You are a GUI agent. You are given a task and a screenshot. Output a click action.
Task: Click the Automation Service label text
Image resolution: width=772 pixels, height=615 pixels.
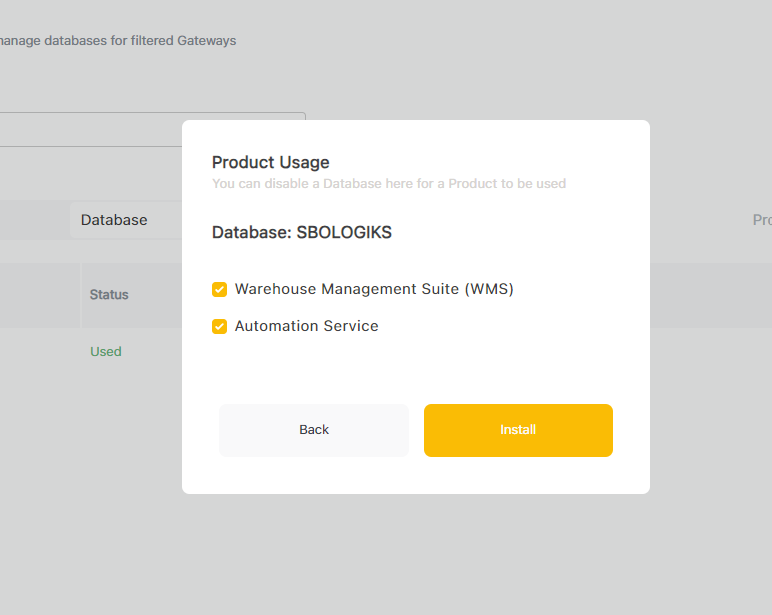[x=306, y=327]
